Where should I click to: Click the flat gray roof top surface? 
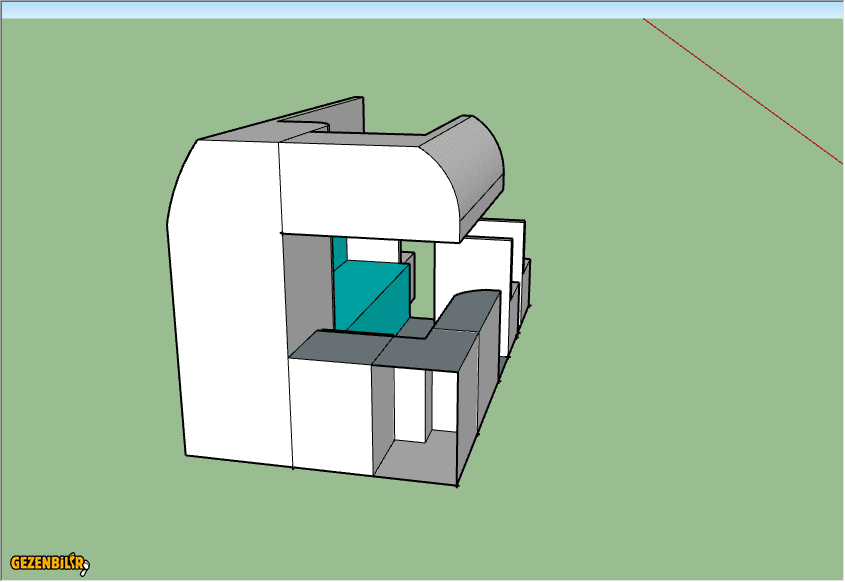click(x=358, y=140)
